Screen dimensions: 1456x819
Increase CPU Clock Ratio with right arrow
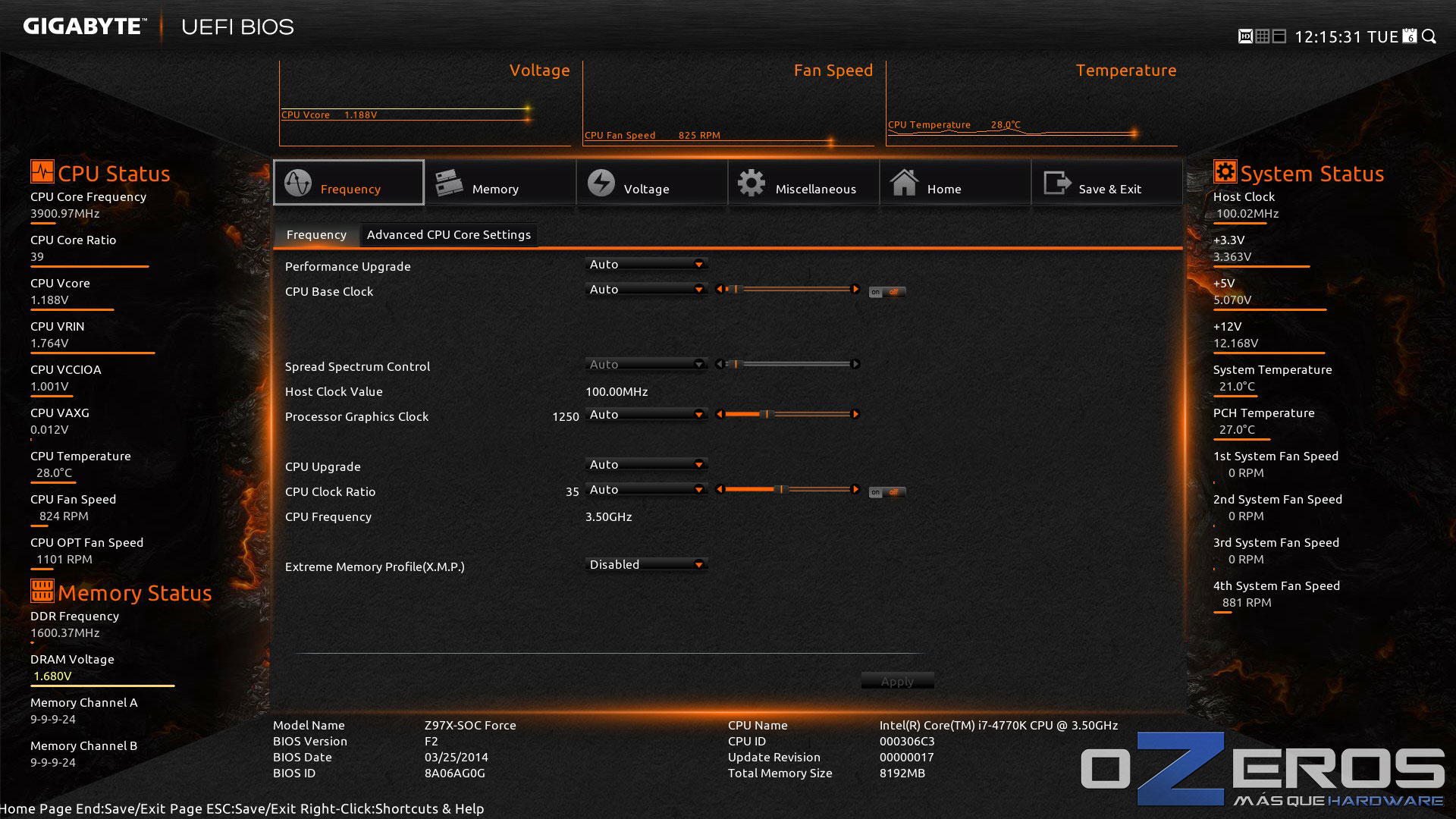coord(855,489)
